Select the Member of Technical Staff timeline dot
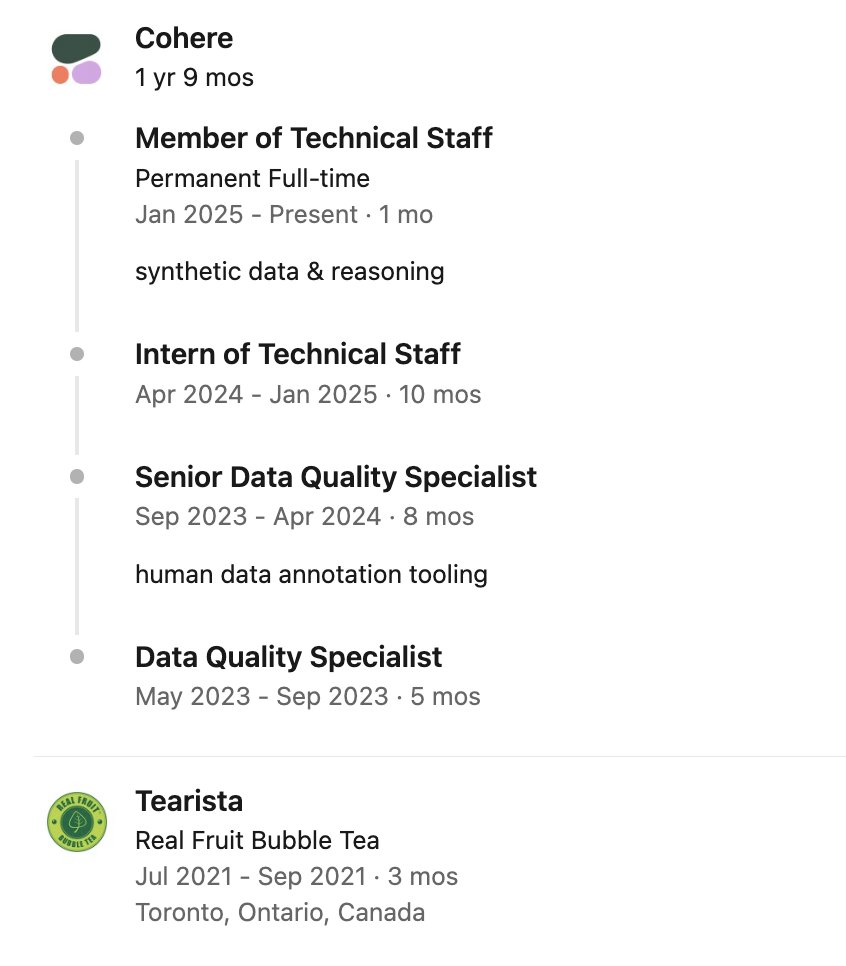 click(77, 138)
